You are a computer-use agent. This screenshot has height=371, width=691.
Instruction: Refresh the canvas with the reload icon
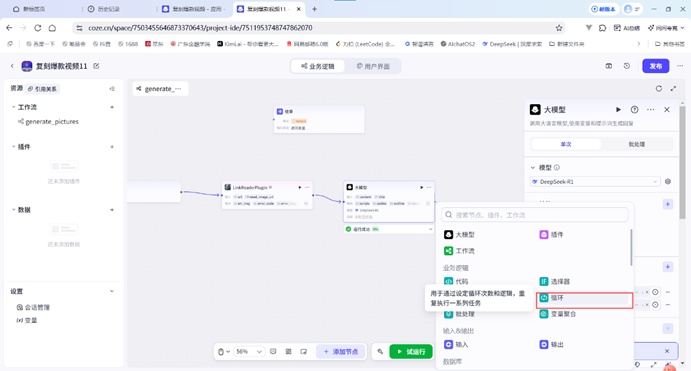[659, 89]
